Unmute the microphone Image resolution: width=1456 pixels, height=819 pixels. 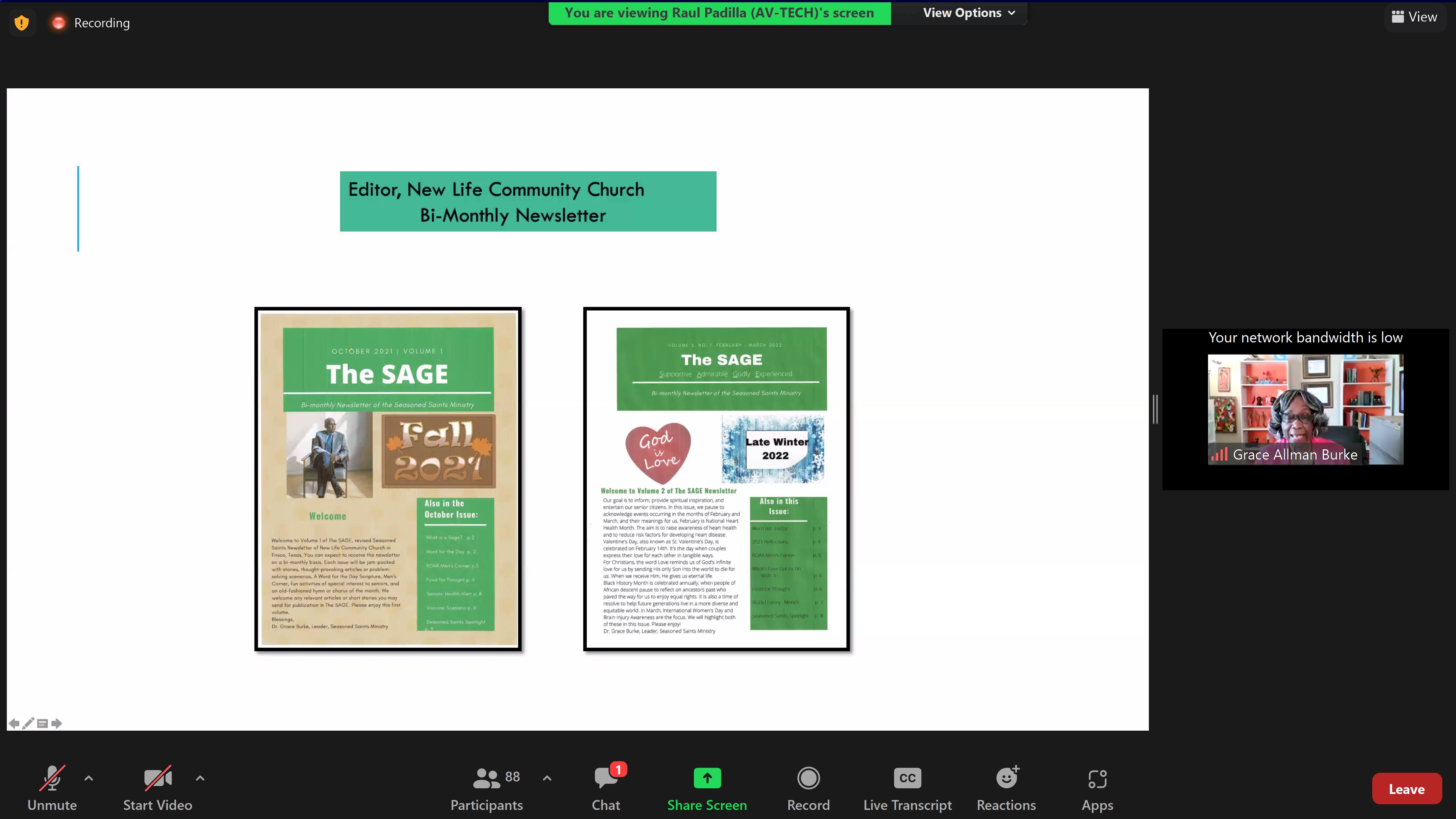point(52,788)
